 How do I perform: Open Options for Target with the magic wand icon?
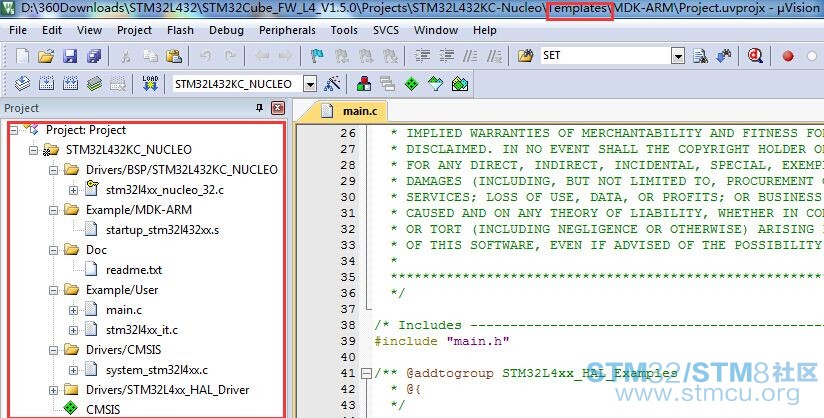click(332, 84)
